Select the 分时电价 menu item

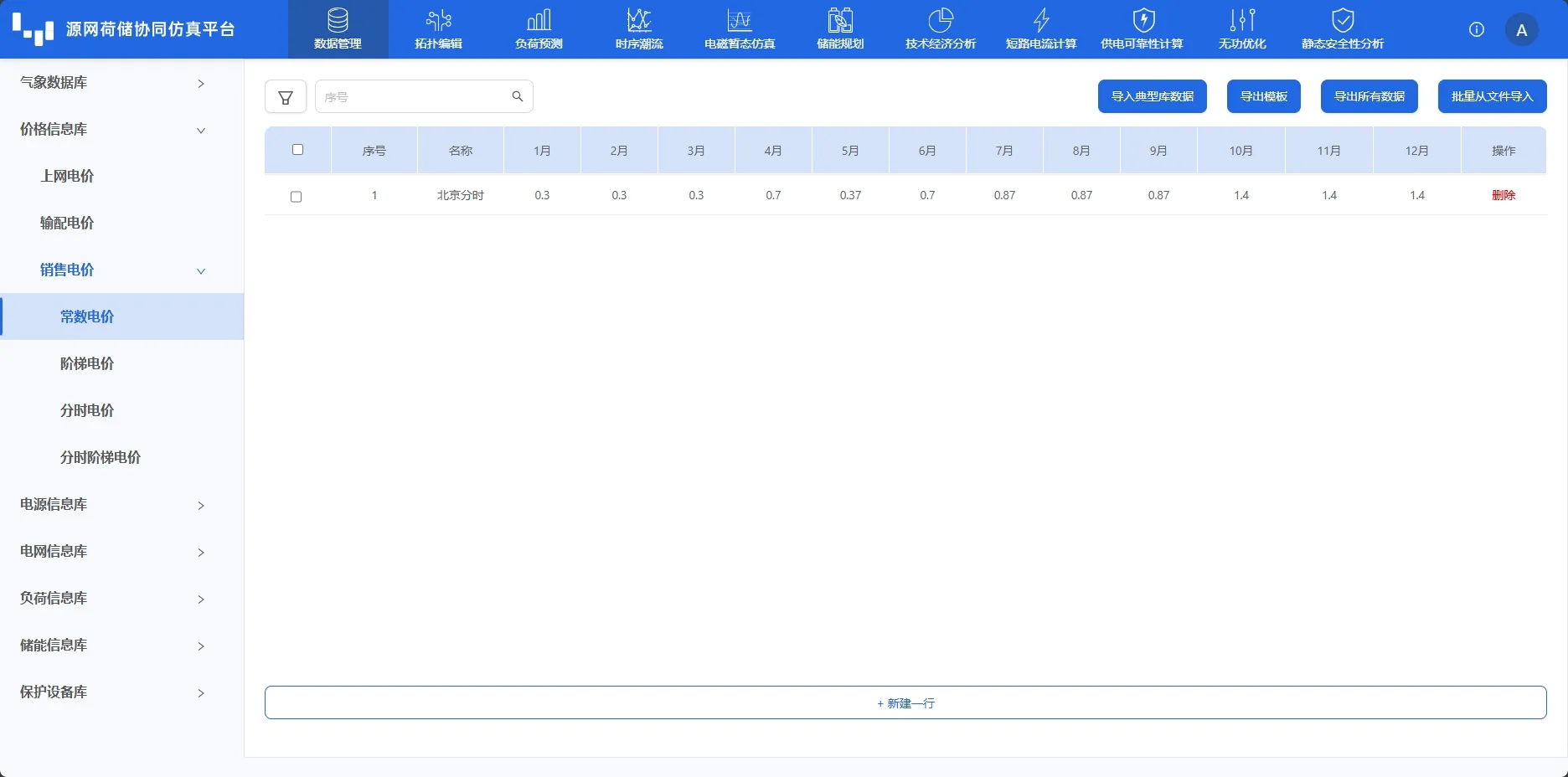point(121,410)
